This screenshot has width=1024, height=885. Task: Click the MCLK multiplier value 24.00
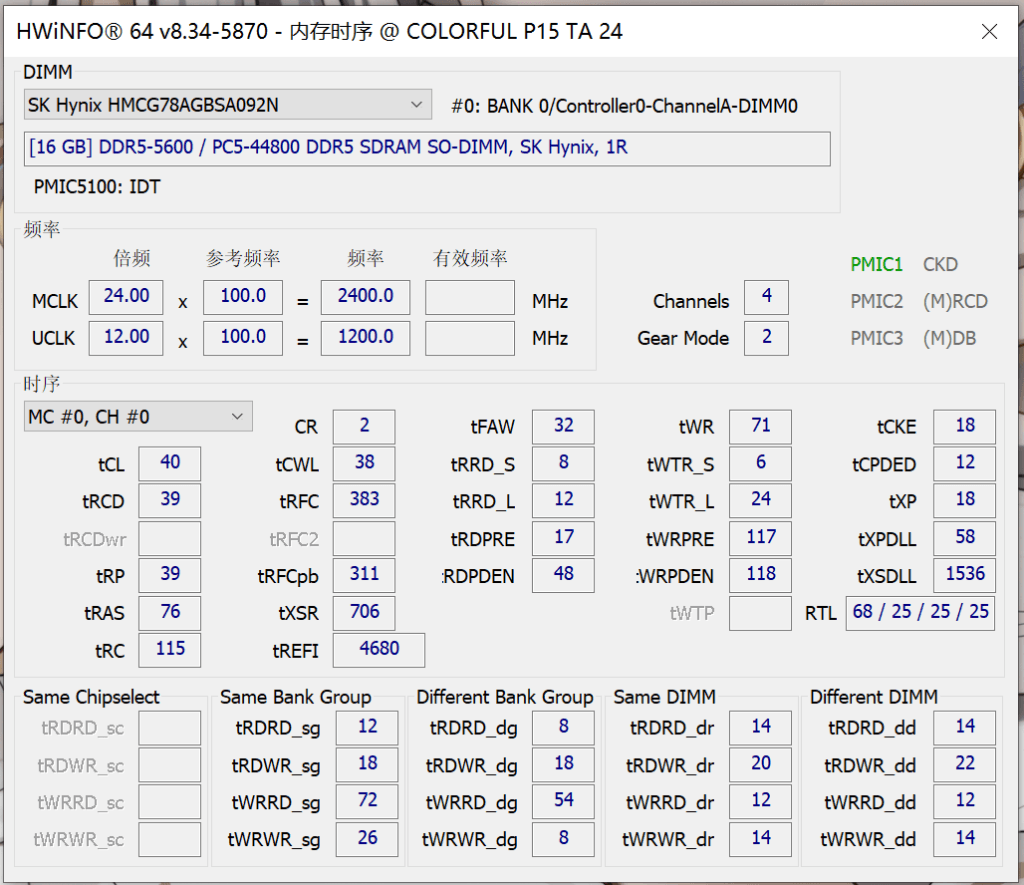126,297
